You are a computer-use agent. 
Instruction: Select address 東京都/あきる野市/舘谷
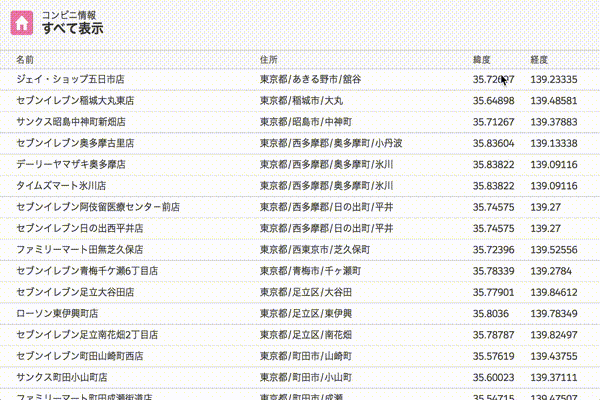(x=310, y=79)
